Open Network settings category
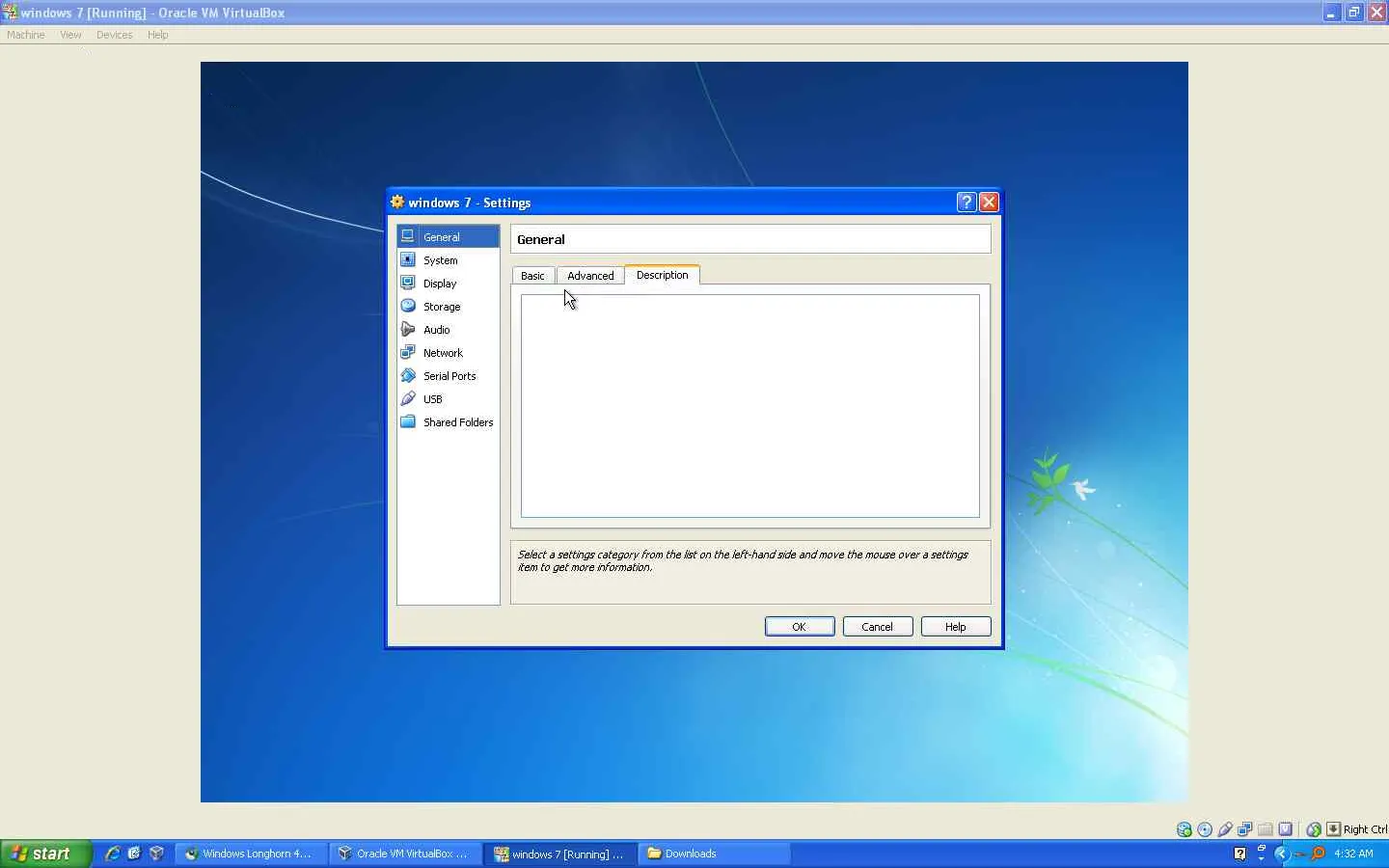This screenshot has height=868, width=1389. coord(449,353)
